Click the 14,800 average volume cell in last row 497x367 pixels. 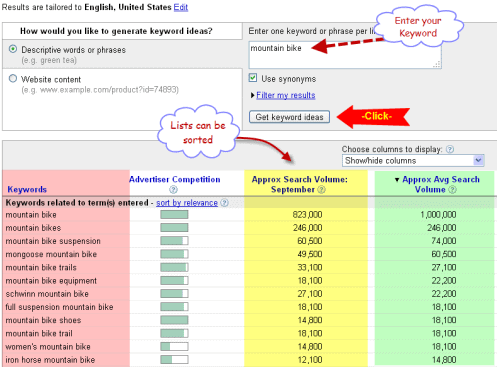444,360
